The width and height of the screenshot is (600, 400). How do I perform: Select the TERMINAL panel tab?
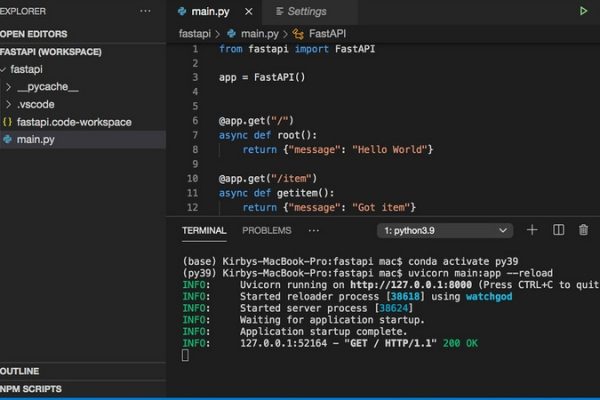tap(204, 230)
